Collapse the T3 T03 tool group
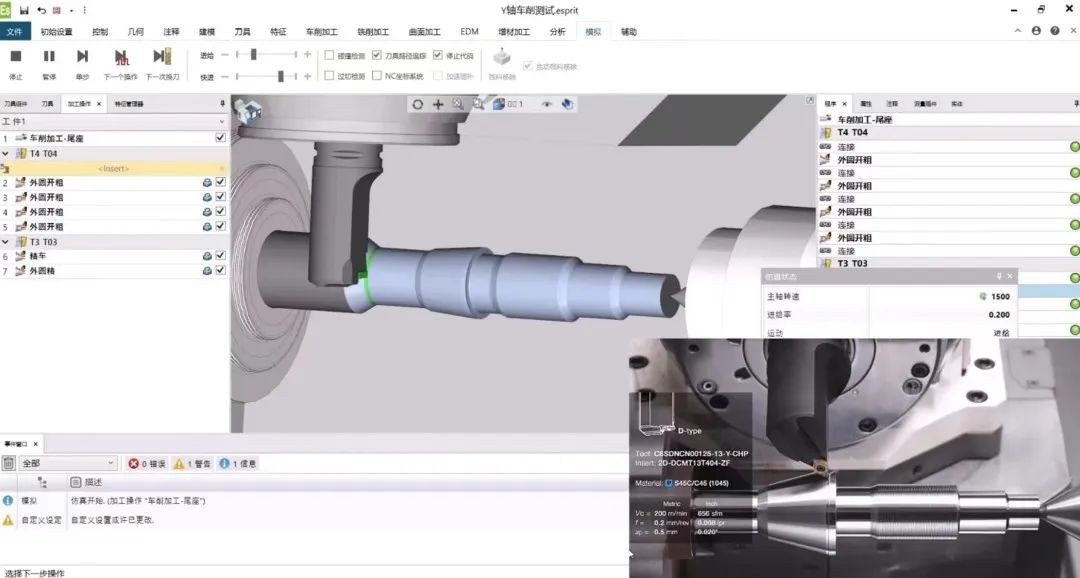The height and width of the screenshot is (578, 1080). click(6, 242)
